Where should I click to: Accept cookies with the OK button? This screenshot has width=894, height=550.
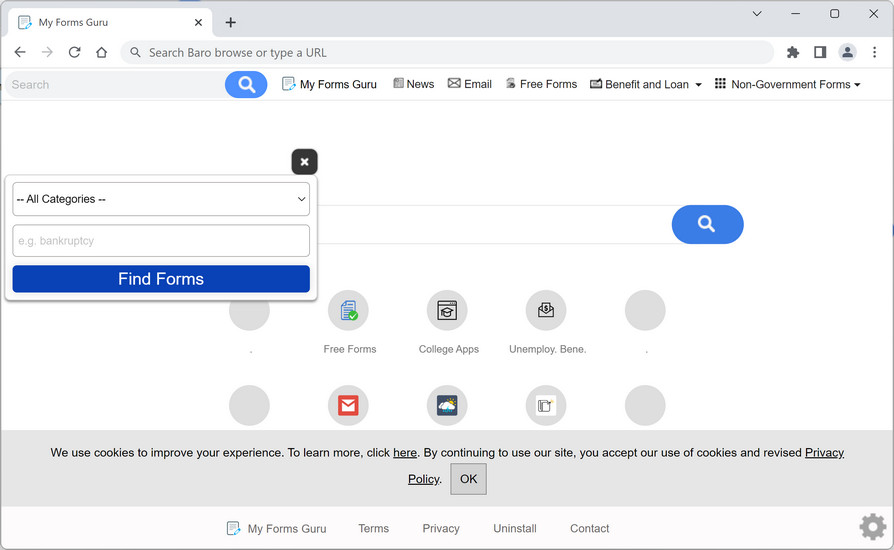point(469,479)
